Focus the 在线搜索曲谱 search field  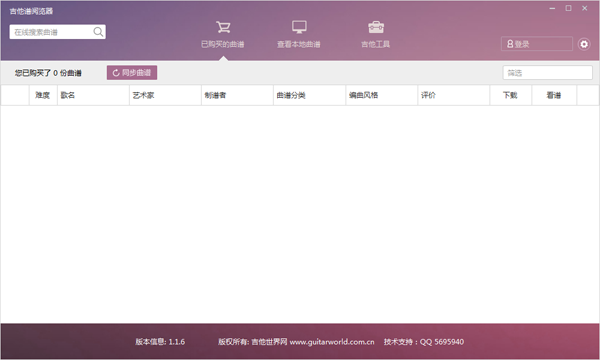pos(51,32)
